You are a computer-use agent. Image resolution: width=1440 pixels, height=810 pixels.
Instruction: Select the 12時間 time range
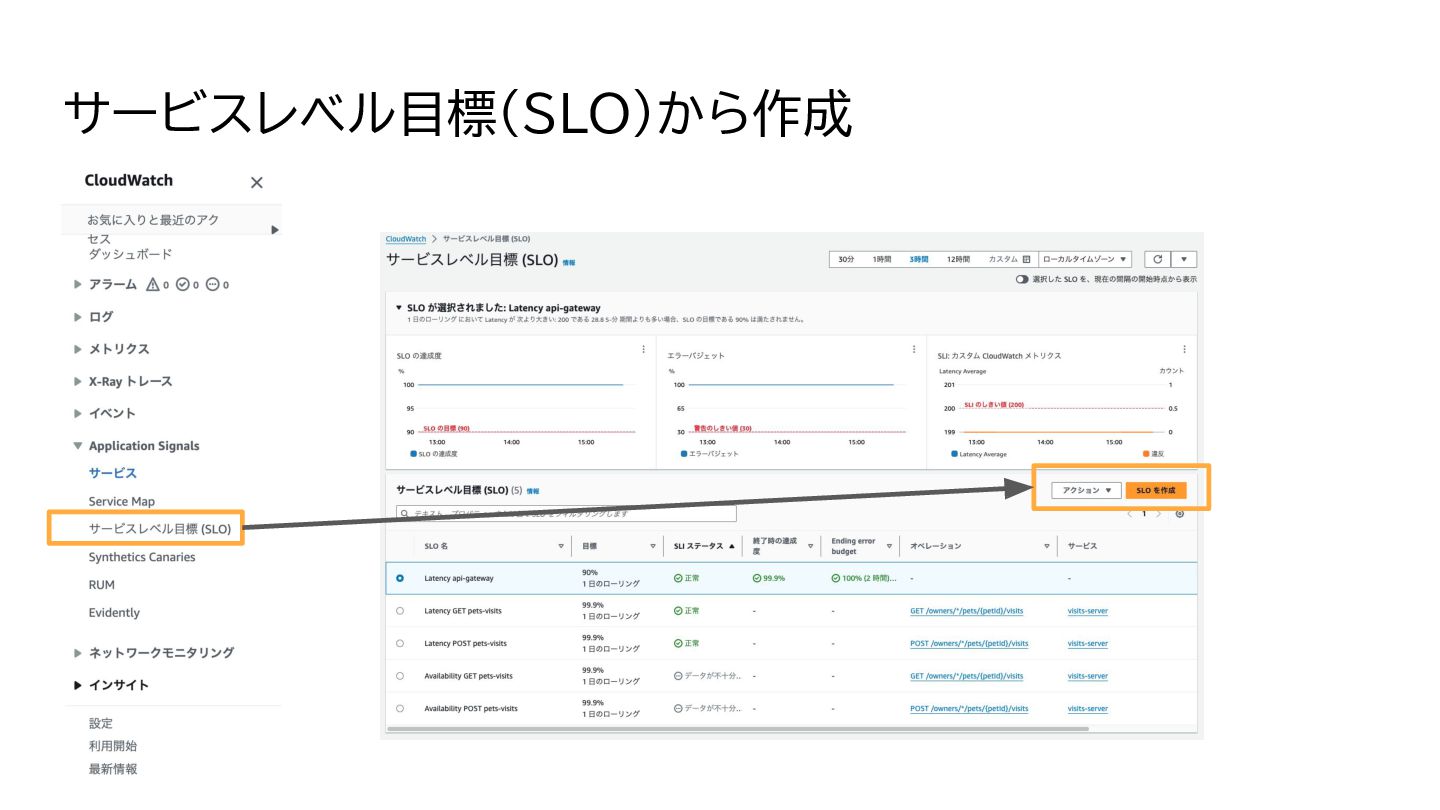958,259
